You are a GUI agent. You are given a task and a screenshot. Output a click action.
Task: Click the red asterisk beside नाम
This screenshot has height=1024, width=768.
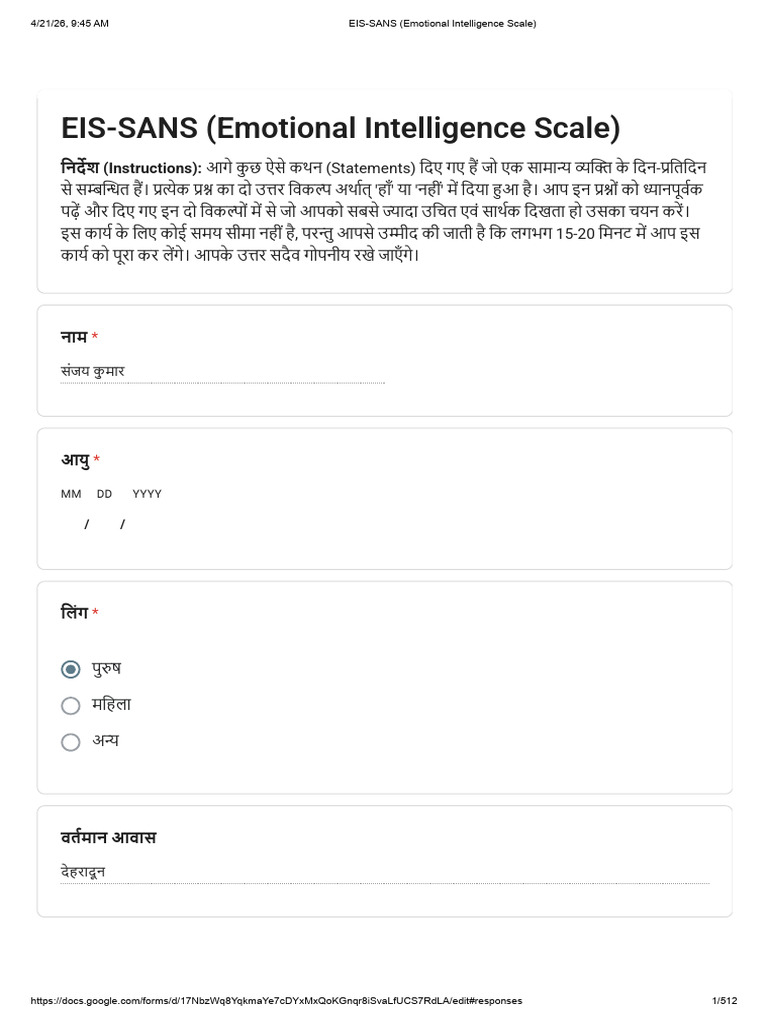point(95,337)
